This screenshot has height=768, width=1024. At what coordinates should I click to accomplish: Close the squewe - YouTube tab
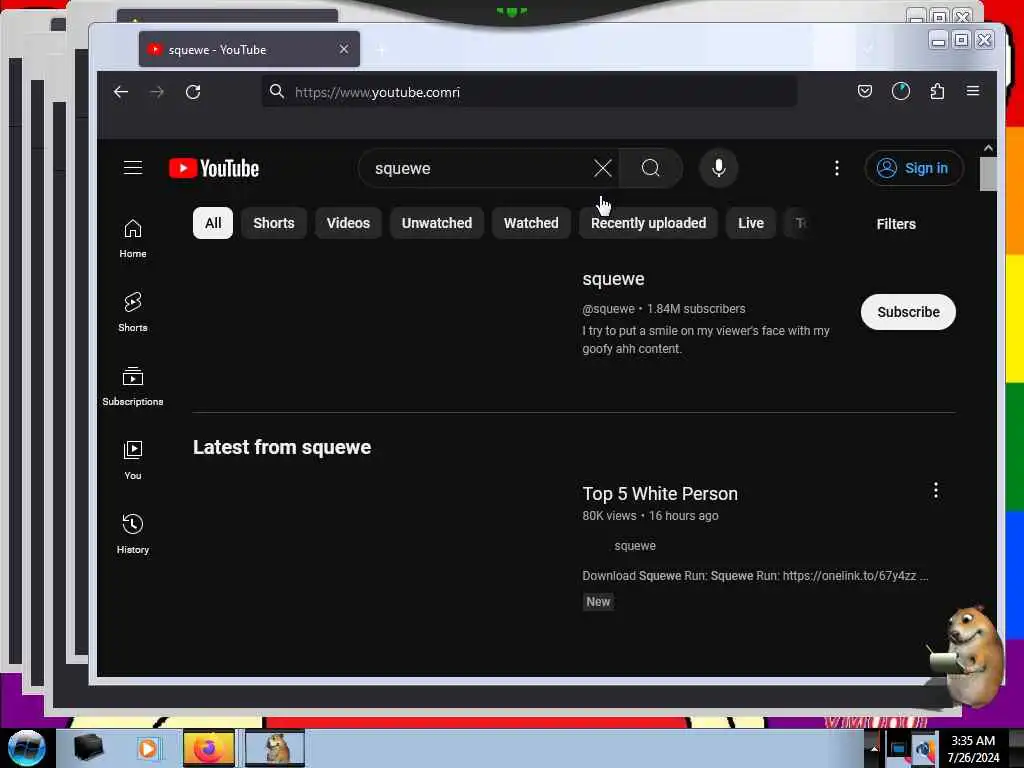[x=344, y=49]
